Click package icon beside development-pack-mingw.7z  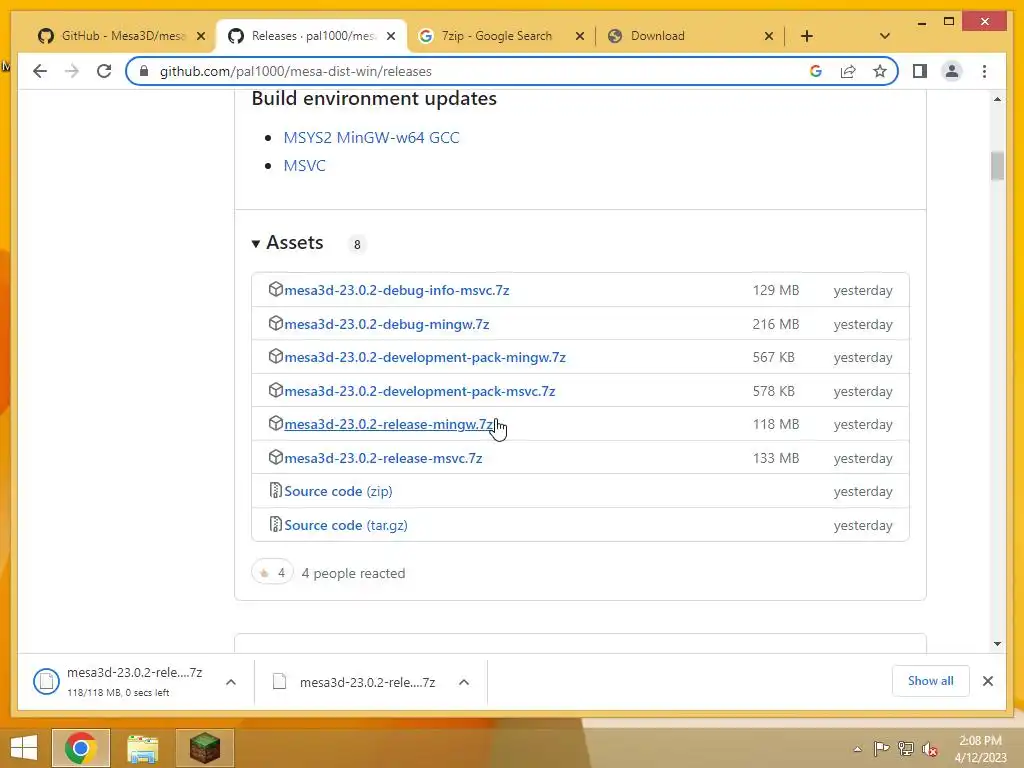click(276, 356)
